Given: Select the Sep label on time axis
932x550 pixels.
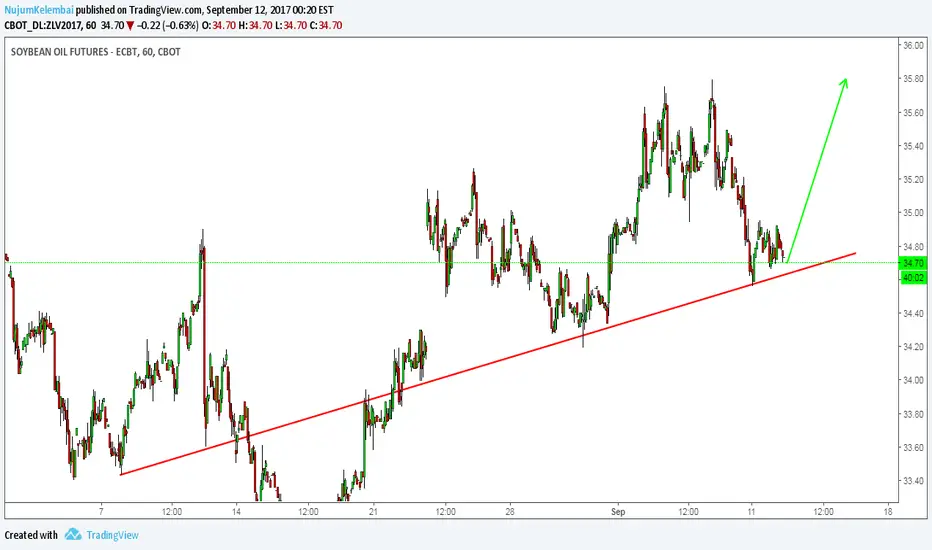Looking at the screenshot, I should click(x=618, y=511).
